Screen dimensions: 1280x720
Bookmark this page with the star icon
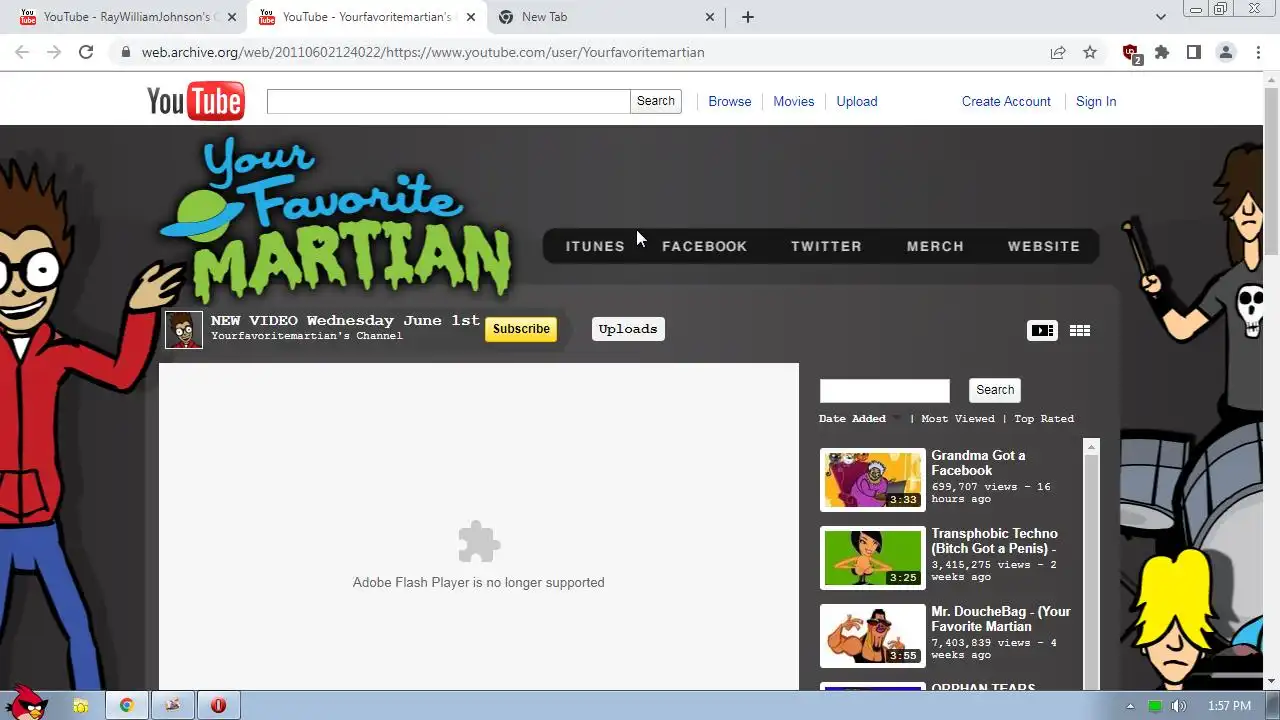pos(1090,52)
